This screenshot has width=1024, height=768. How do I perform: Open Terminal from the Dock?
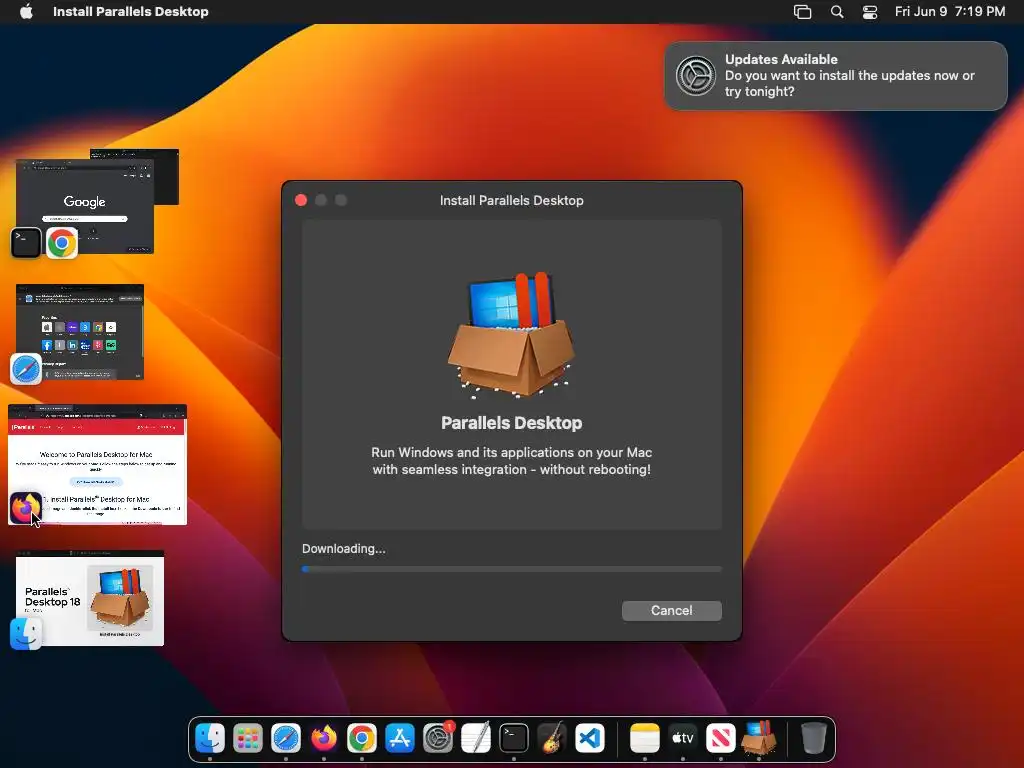[514, 739]
